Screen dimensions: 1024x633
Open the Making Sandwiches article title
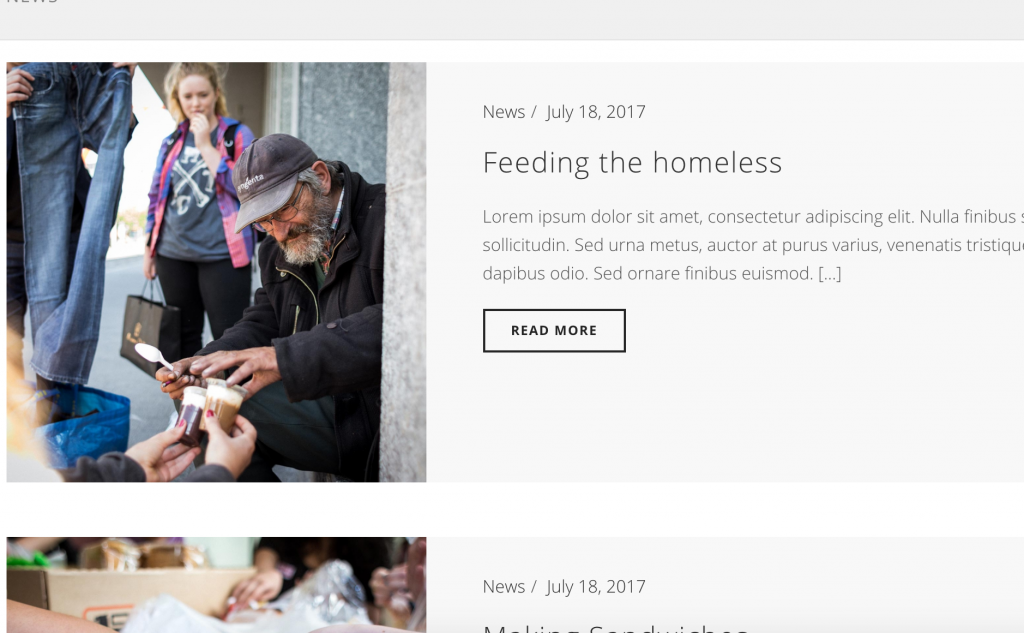(x=616, y=628)
